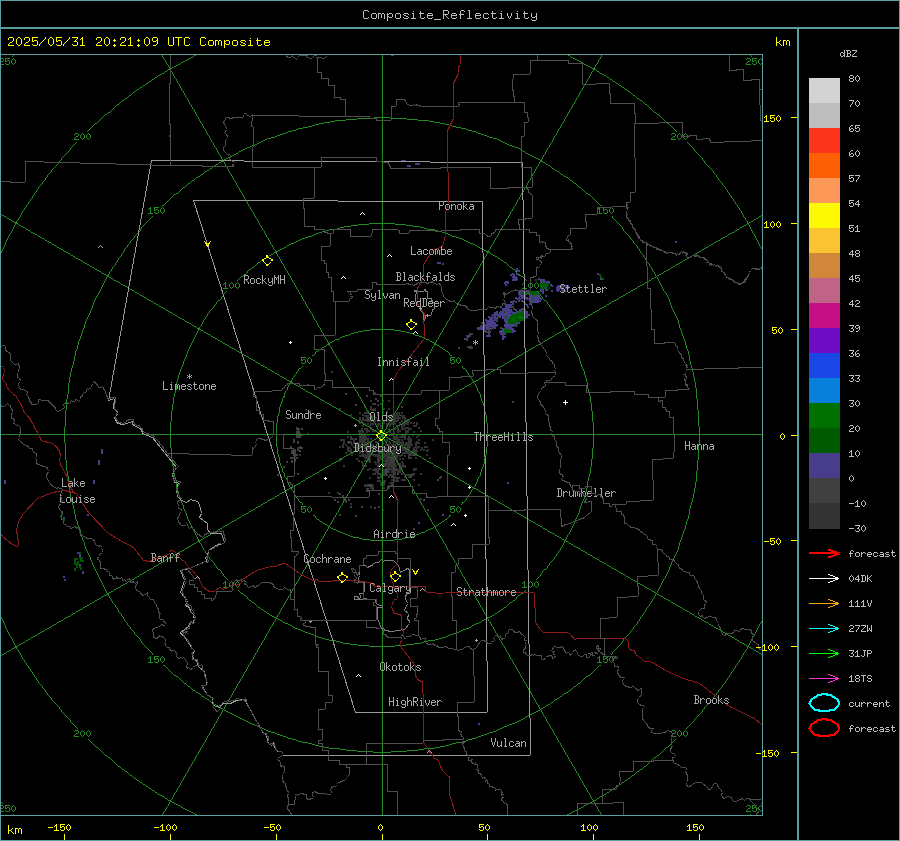Image resolution: width=900 pixels, height=841 pixels.
Task: Click the Calgary city label
Action: tap(390, 588)
